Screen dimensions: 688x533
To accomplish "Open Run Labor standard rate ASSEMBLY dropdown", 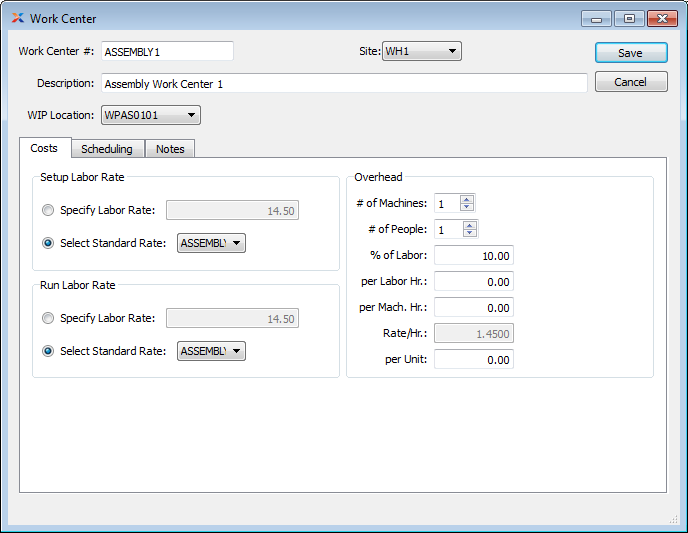I will 211,351.
